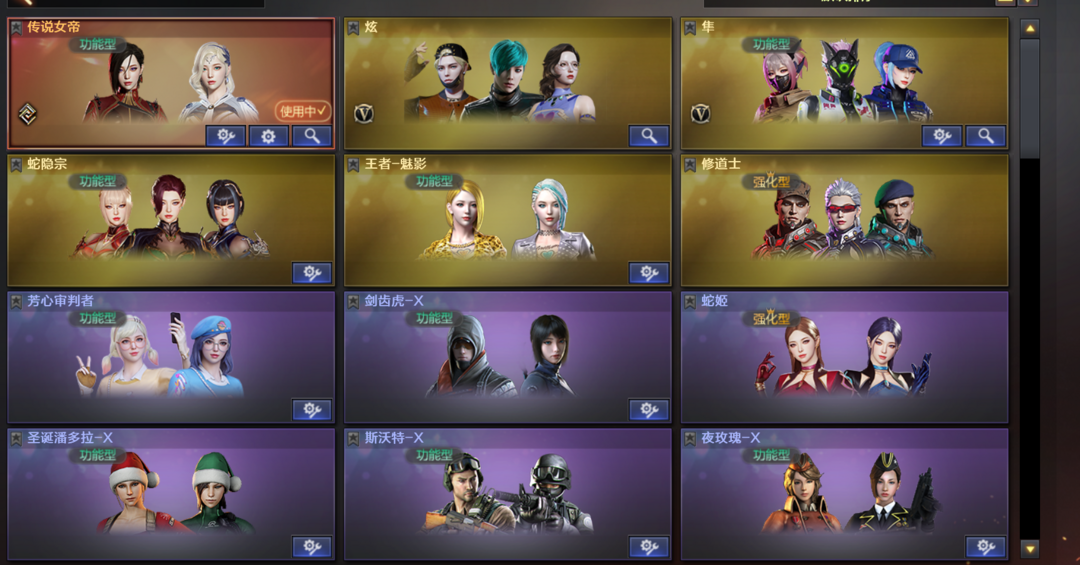The width and height of the screenshot is (1080, 565).
Task: Open customization for 芳心审判者 card
Action: (x=312, y=410)
